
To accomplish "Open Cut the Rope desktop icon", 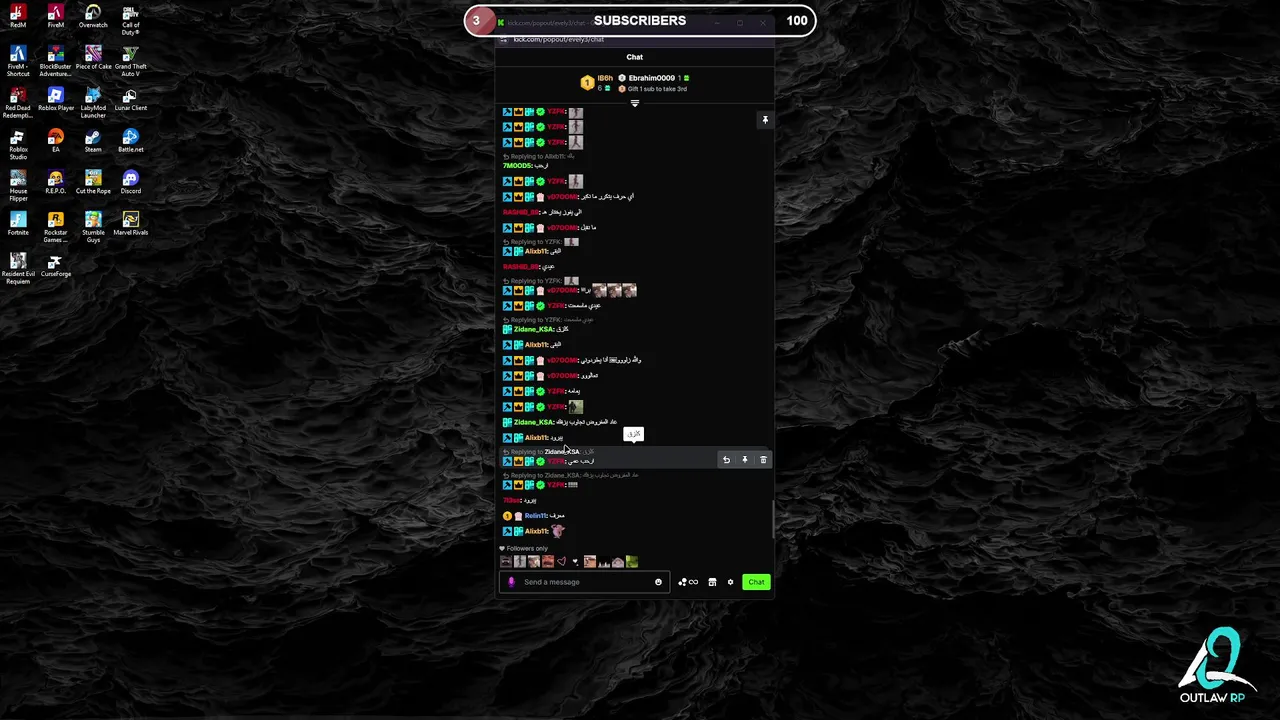I will (x=93, y=183).
